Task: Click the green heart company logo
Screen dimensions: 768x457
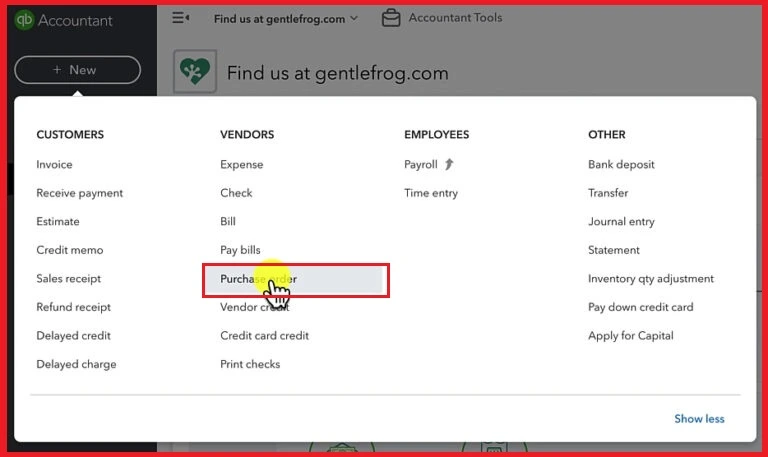Action: [x=194, y=72]
